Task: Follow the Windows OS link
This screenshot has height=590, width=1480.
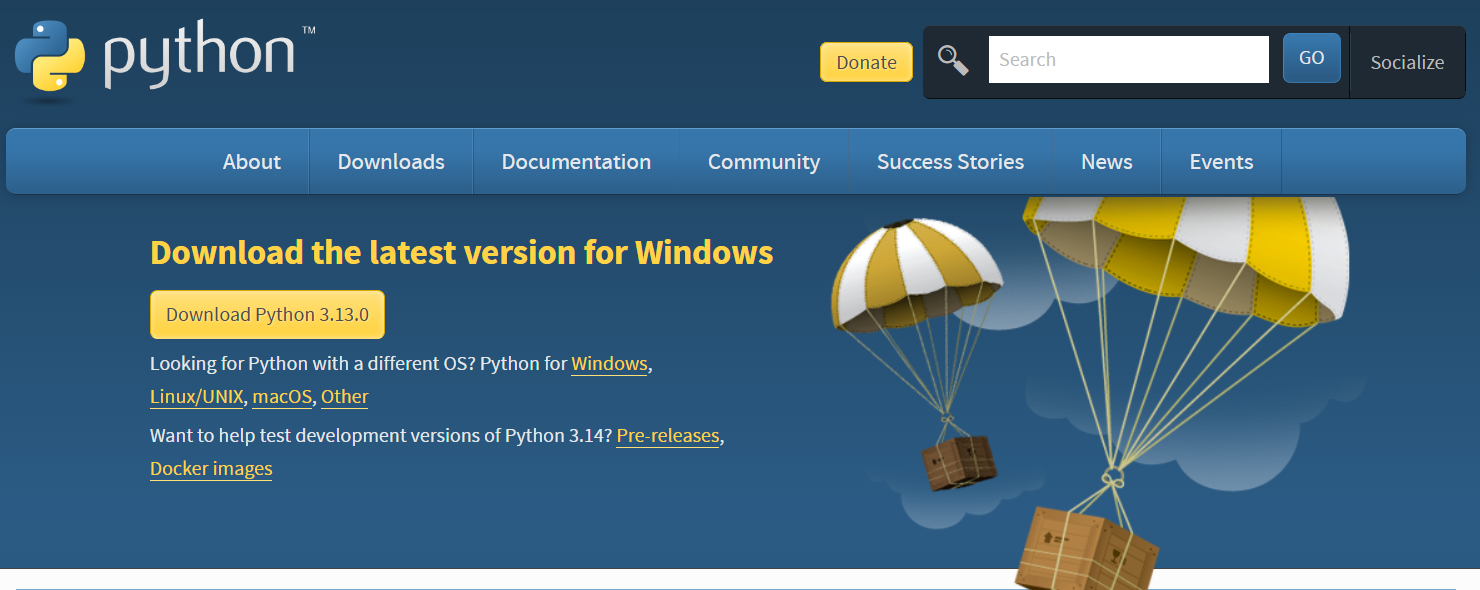Action: (609, 364)
